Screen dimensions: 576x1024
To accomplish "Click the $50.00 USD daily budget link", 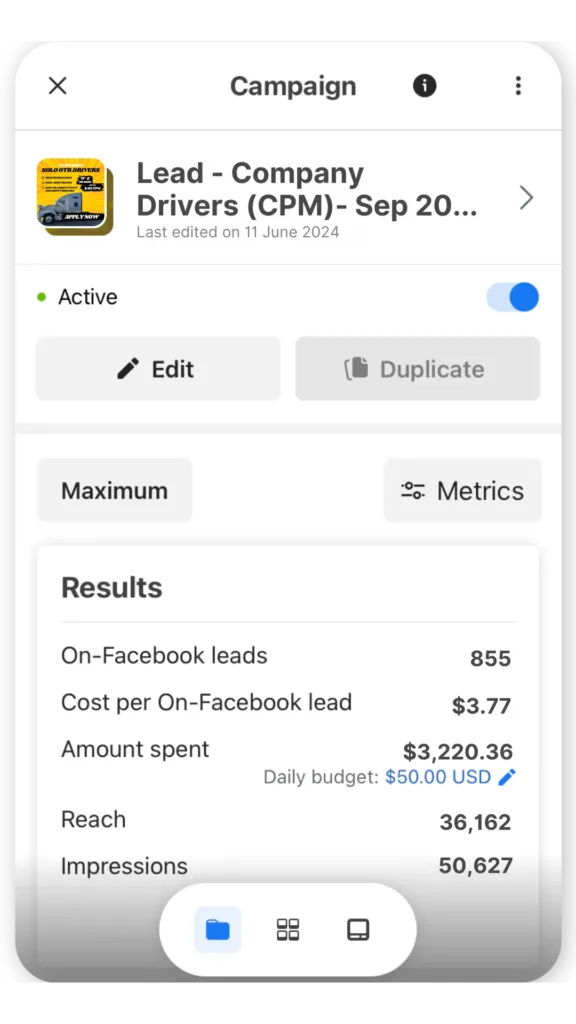I will point(438,777).
